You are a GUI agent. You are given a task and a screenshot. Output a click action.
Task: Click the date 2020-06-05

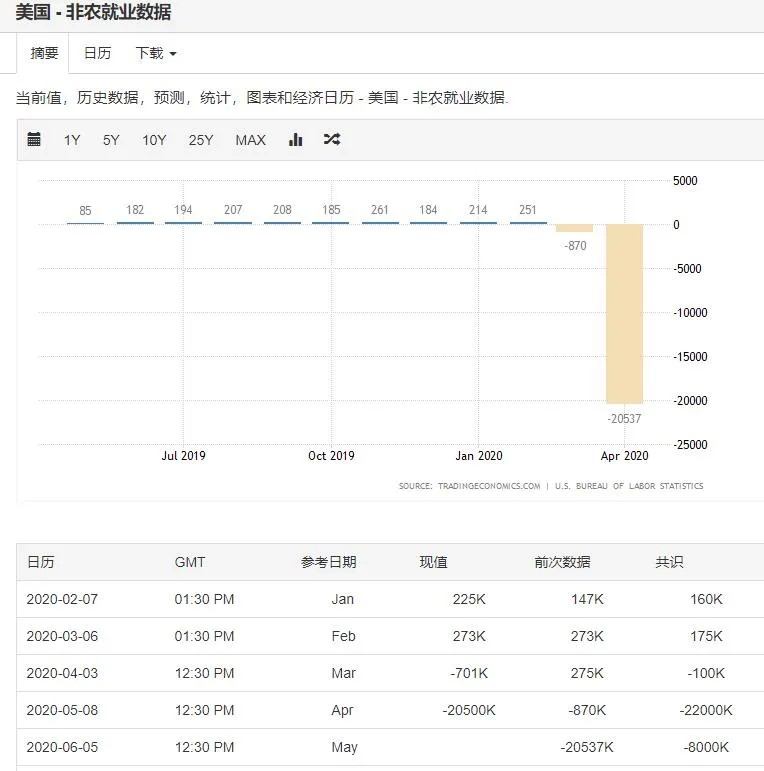point(62,747)
